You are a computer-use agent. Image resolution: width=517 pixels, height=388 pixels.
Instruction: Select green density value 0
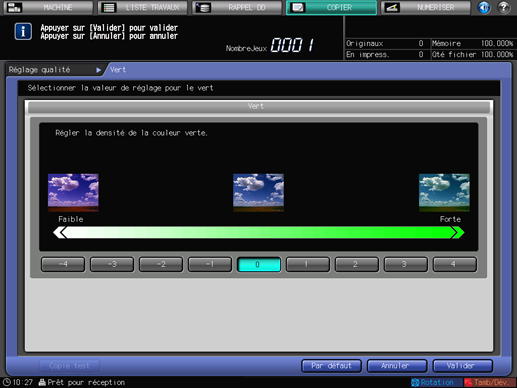[x=259, y=264]
